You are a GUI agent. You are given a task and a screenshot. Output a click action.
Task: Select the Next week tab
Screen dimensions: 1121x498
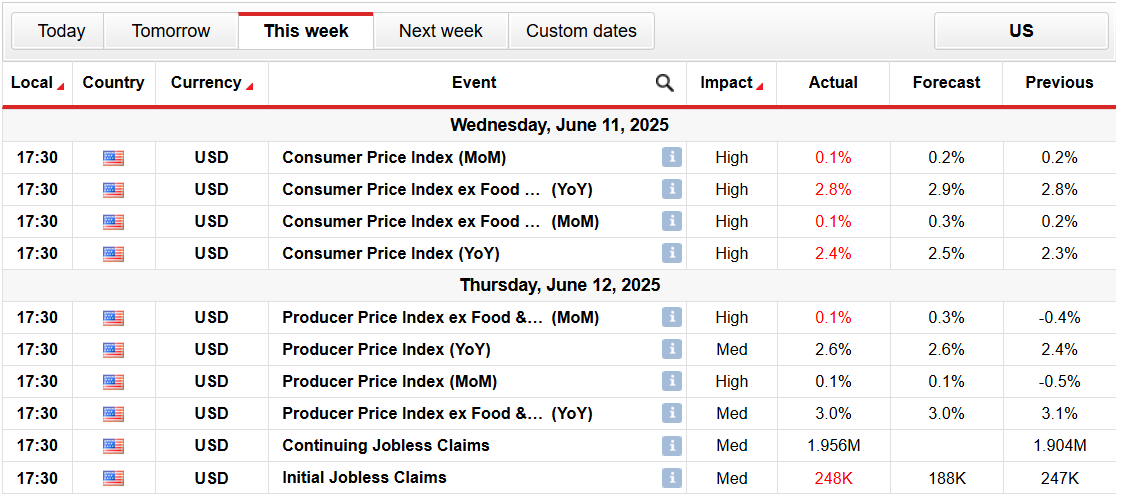440,31
